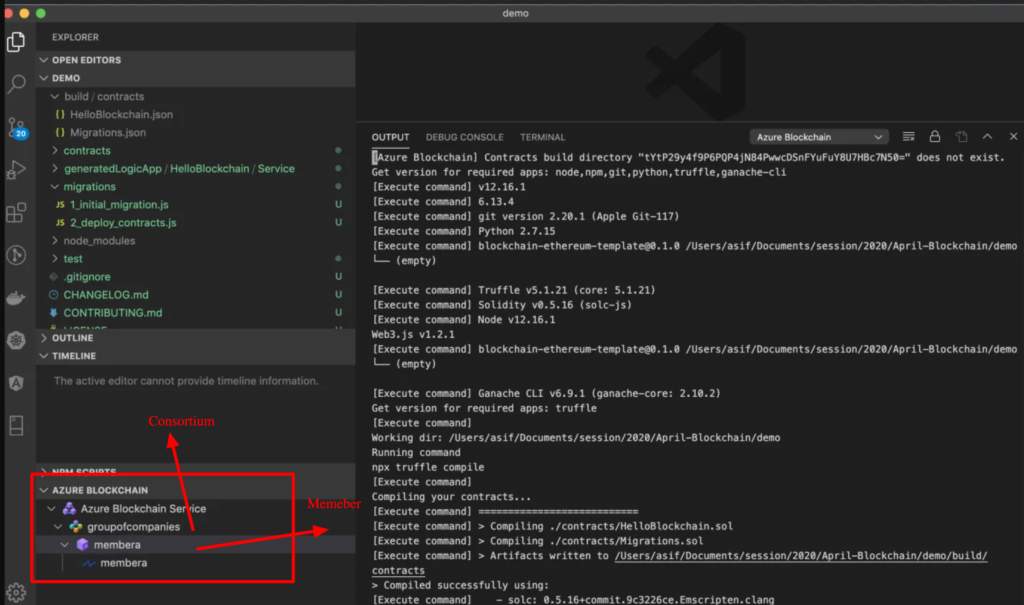1024x605 pixels.
Task: Select the Docker whale icon
Action: click(x=15, y=297)
